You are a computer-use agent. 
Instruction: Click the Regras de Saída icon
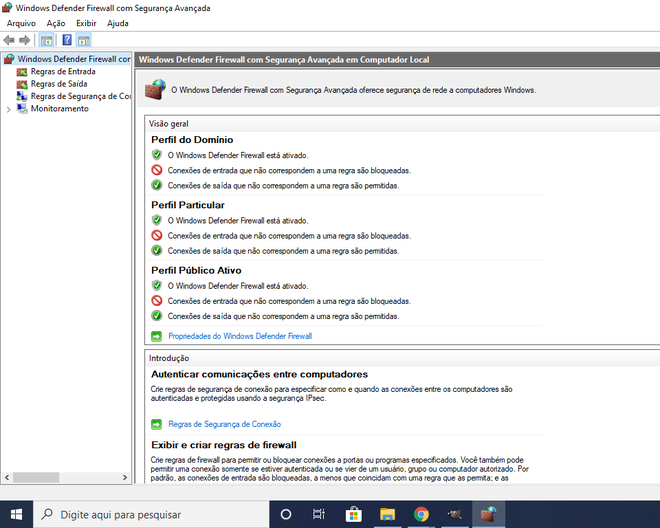22,84
